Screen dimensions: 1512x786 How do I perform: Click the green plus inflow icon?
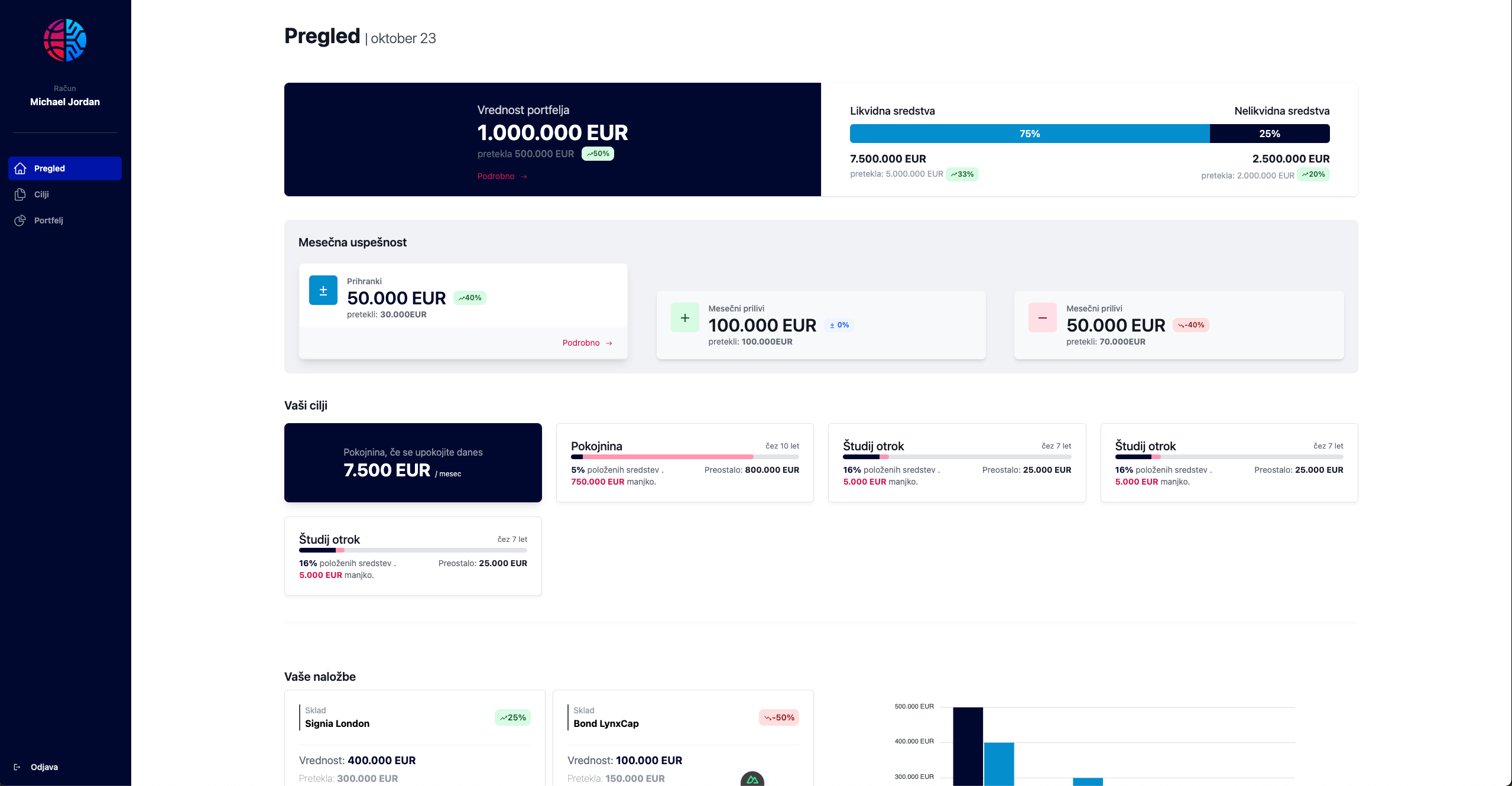pos(684,318)
